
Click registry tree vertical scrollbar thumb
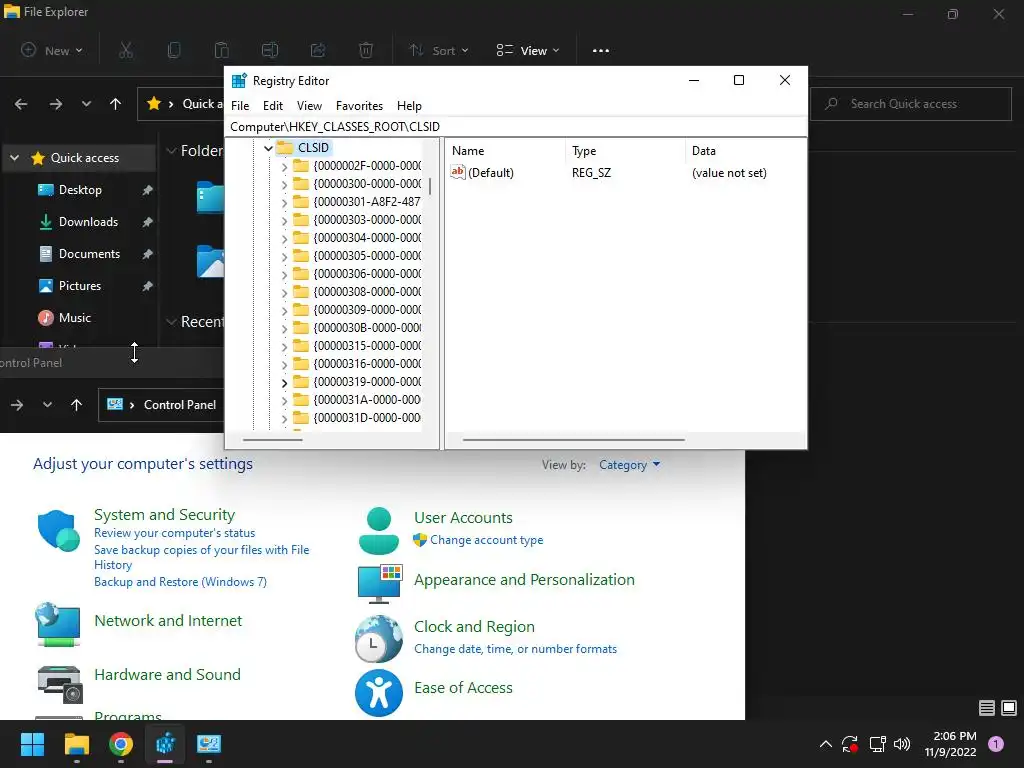point(430,186)
